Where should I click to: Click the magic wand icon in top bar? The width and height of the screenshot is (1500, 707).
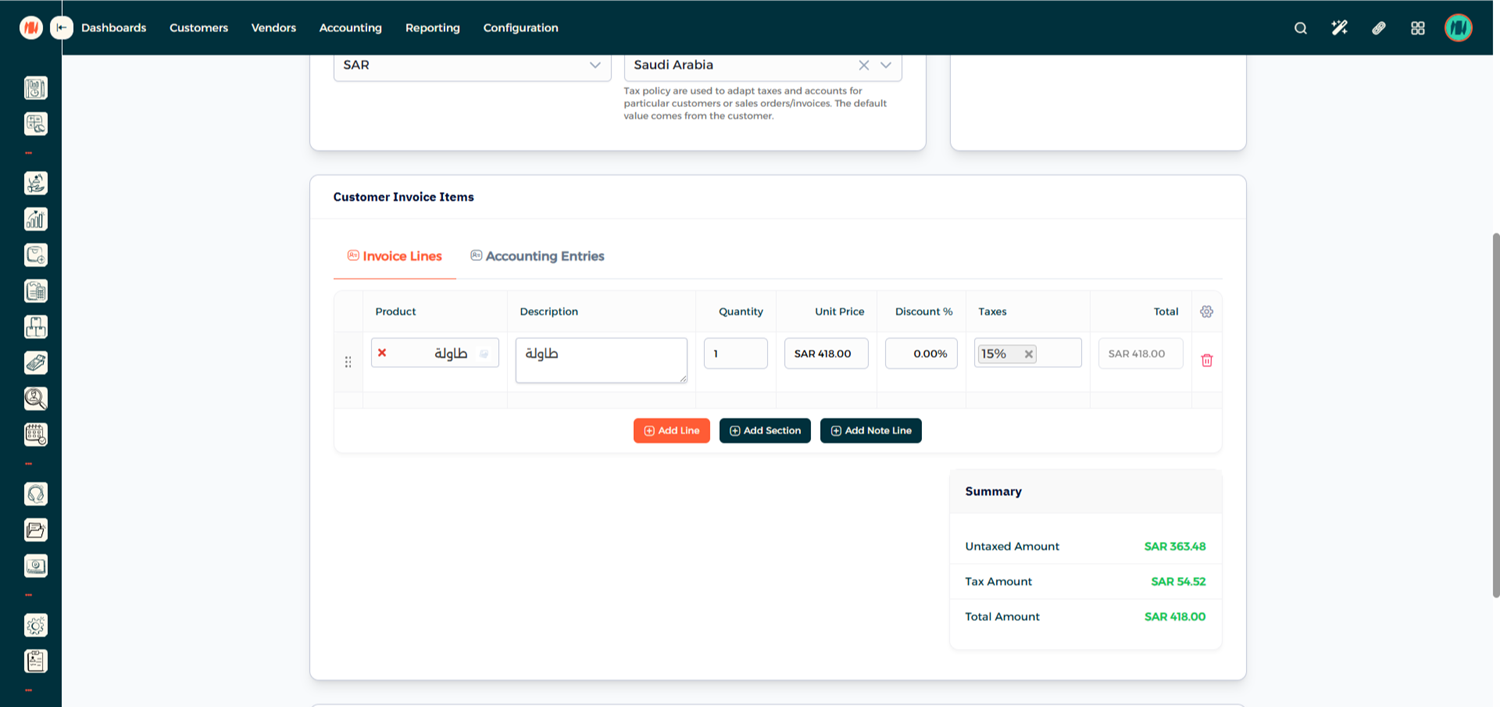pos(1339,28)
